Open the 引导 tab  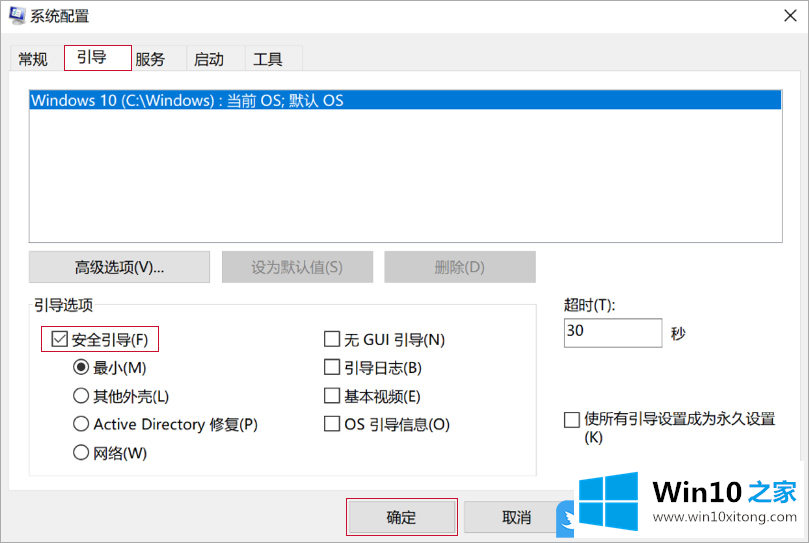pos(98,57)
